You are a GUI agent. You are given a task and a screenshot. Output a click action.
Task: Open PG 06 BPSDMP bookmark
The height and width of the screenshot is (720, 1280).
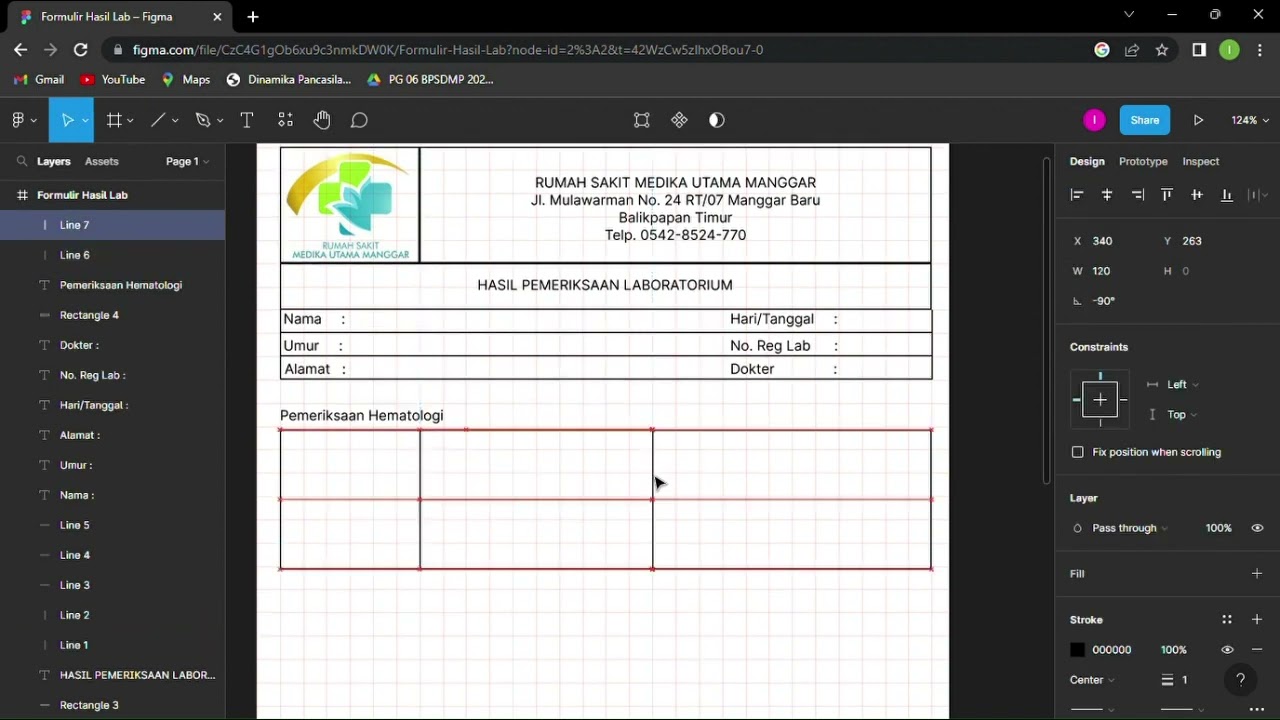430,79
